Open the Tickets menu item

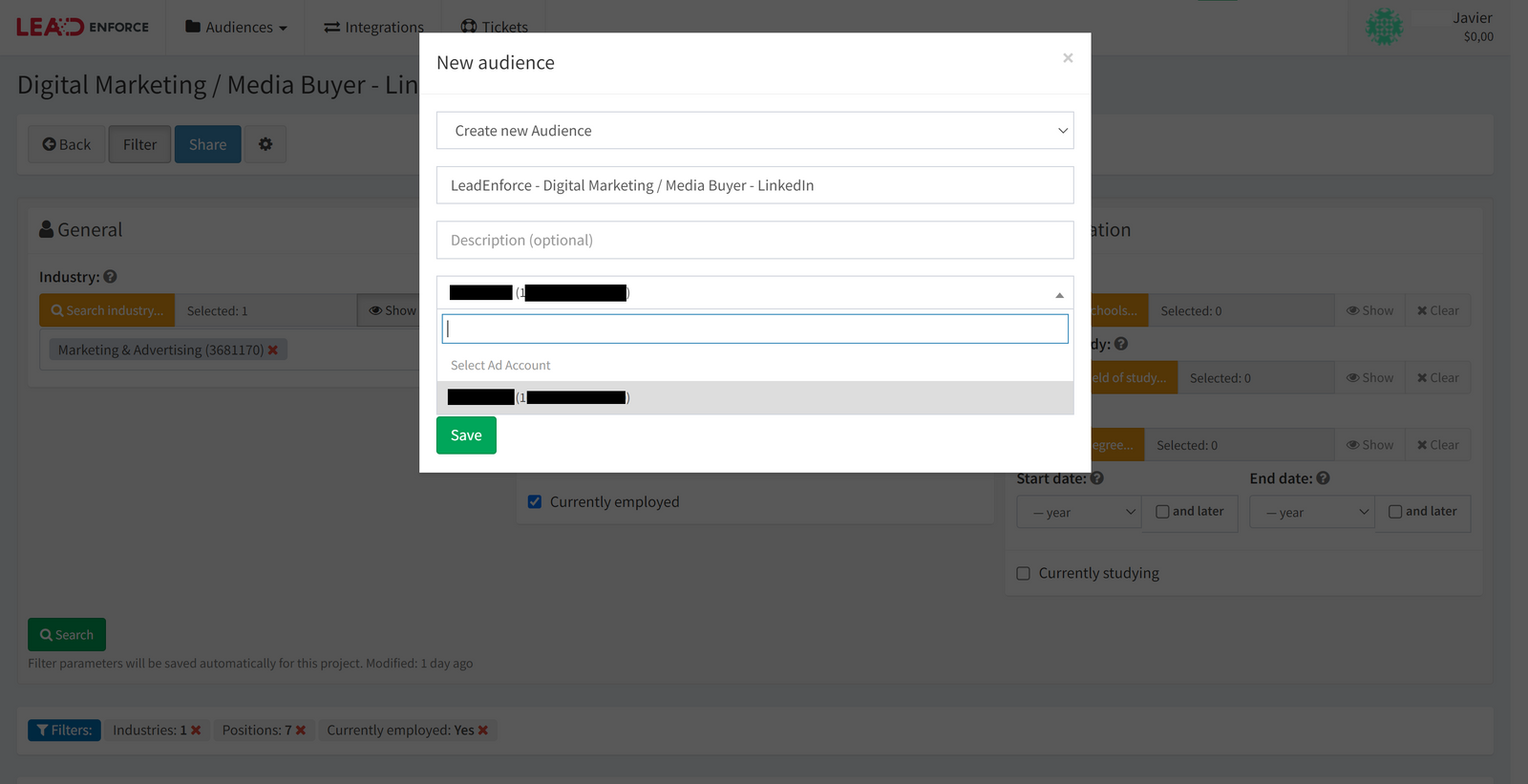point(494,27)
